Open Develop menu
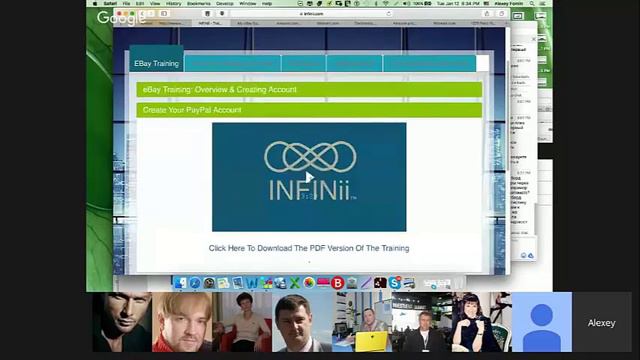 tap(224, 3)
